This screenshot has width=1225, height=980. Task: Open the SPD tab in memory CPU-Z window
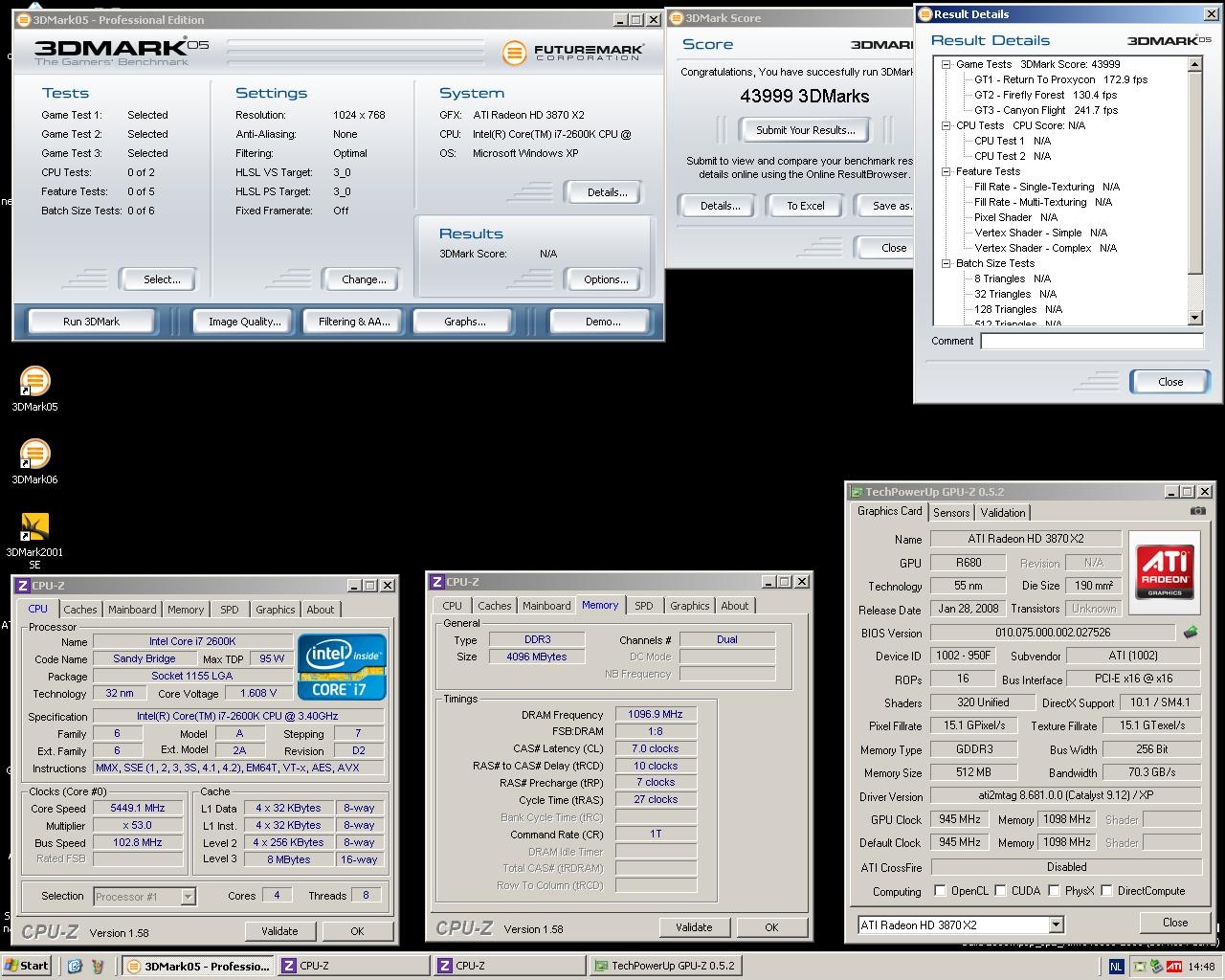point(644,606)
